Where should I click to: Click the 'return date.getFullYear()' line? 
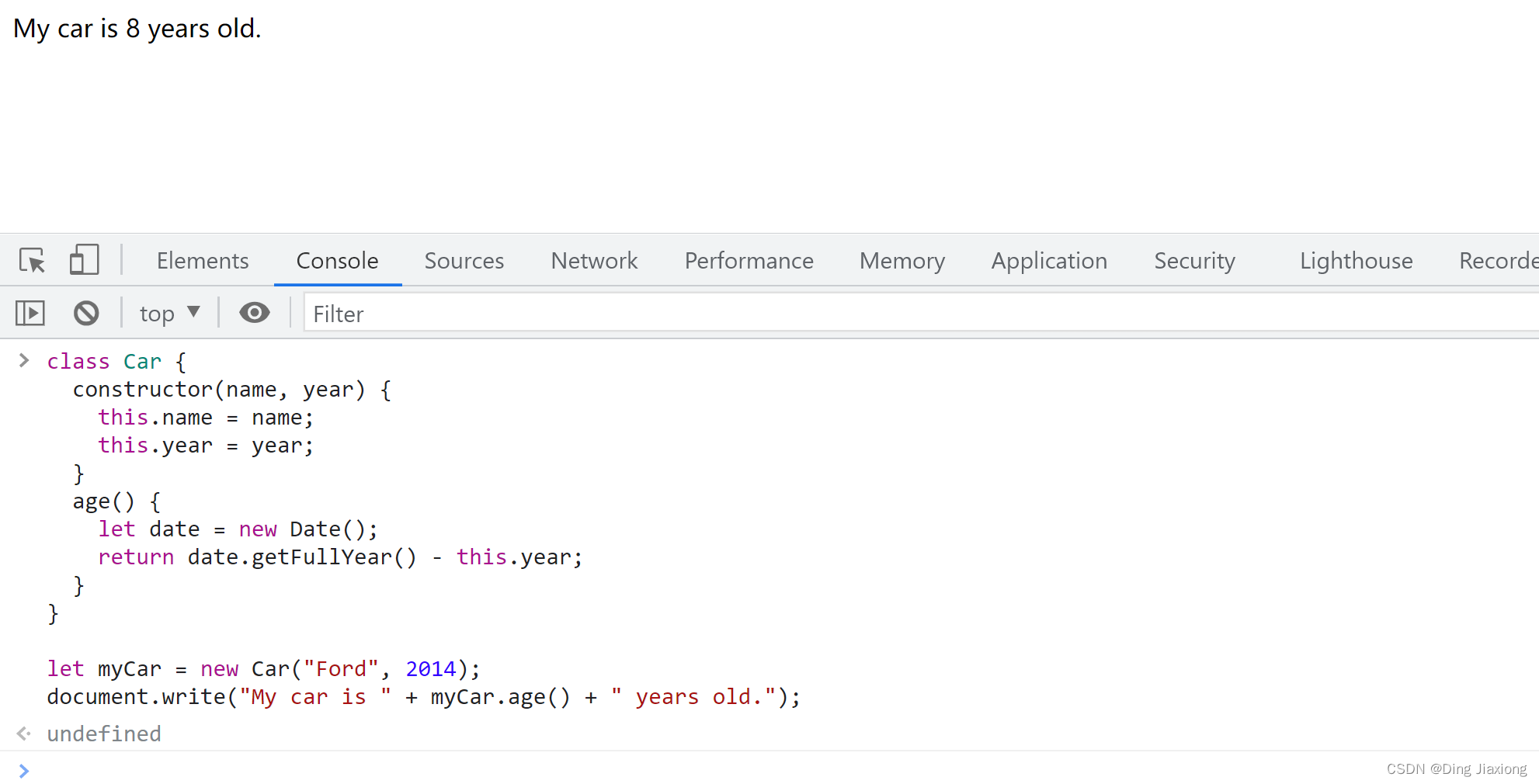[x=340, y=557]
